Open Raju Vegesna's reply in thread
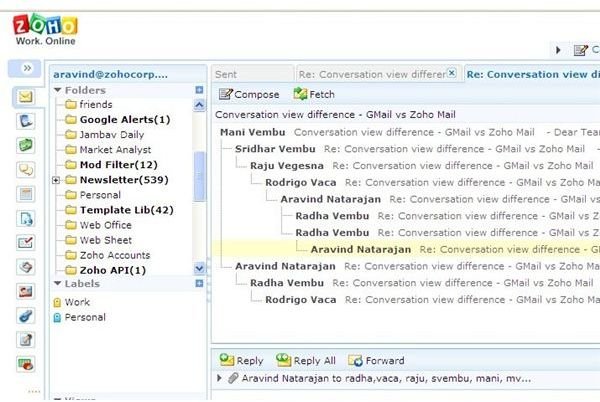This screenshot has height=402, width=600. (423, 166)
